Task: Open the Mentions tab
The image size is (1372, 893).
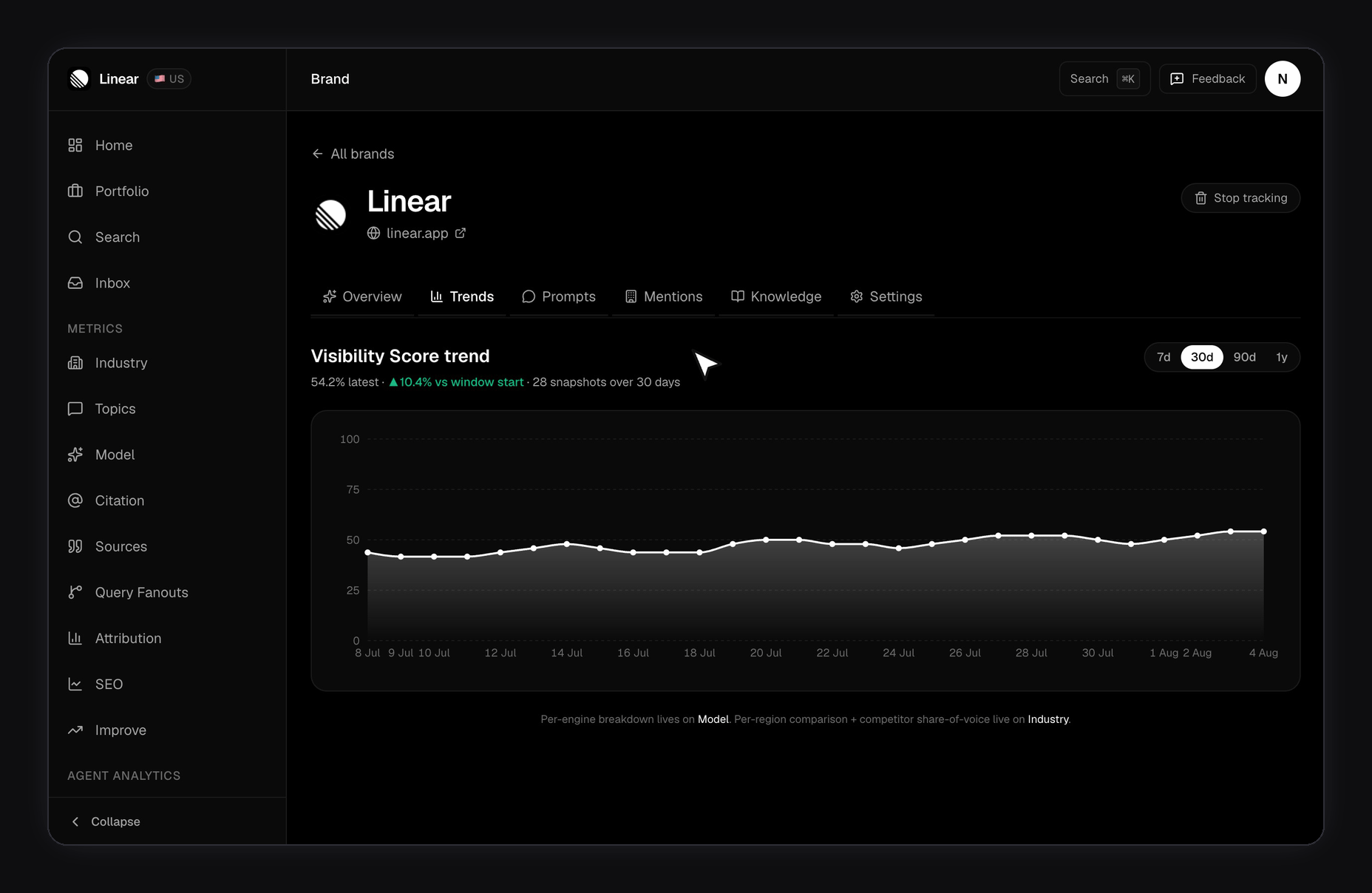Action: coord(664,296)
